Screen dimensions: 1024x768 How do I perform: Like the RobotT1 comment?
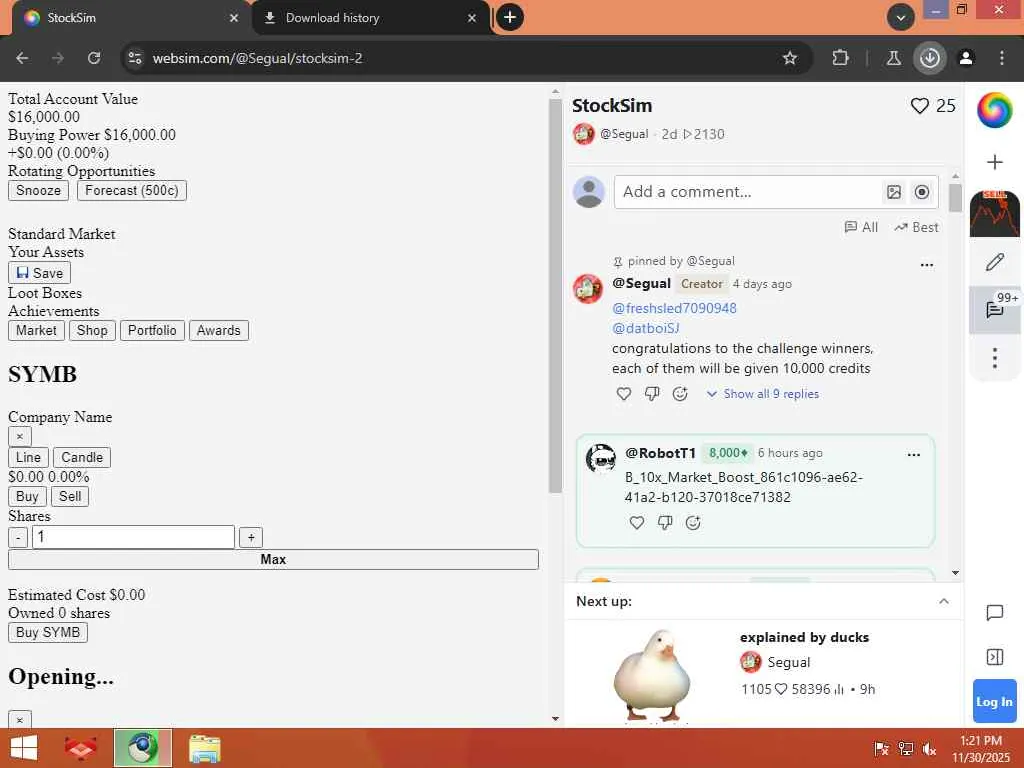(637, 522)
